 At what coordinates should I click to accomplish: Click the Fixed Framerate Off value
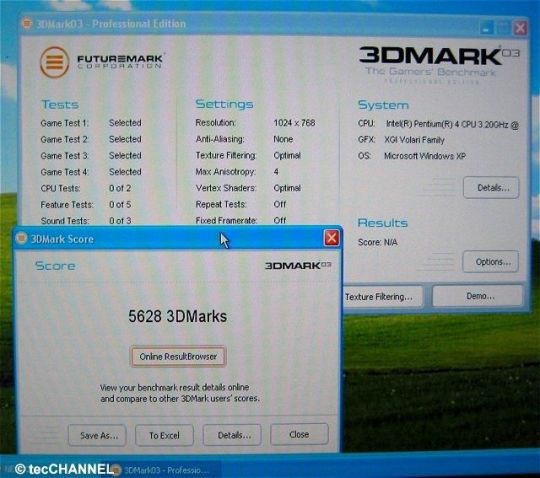click(280, 220)
